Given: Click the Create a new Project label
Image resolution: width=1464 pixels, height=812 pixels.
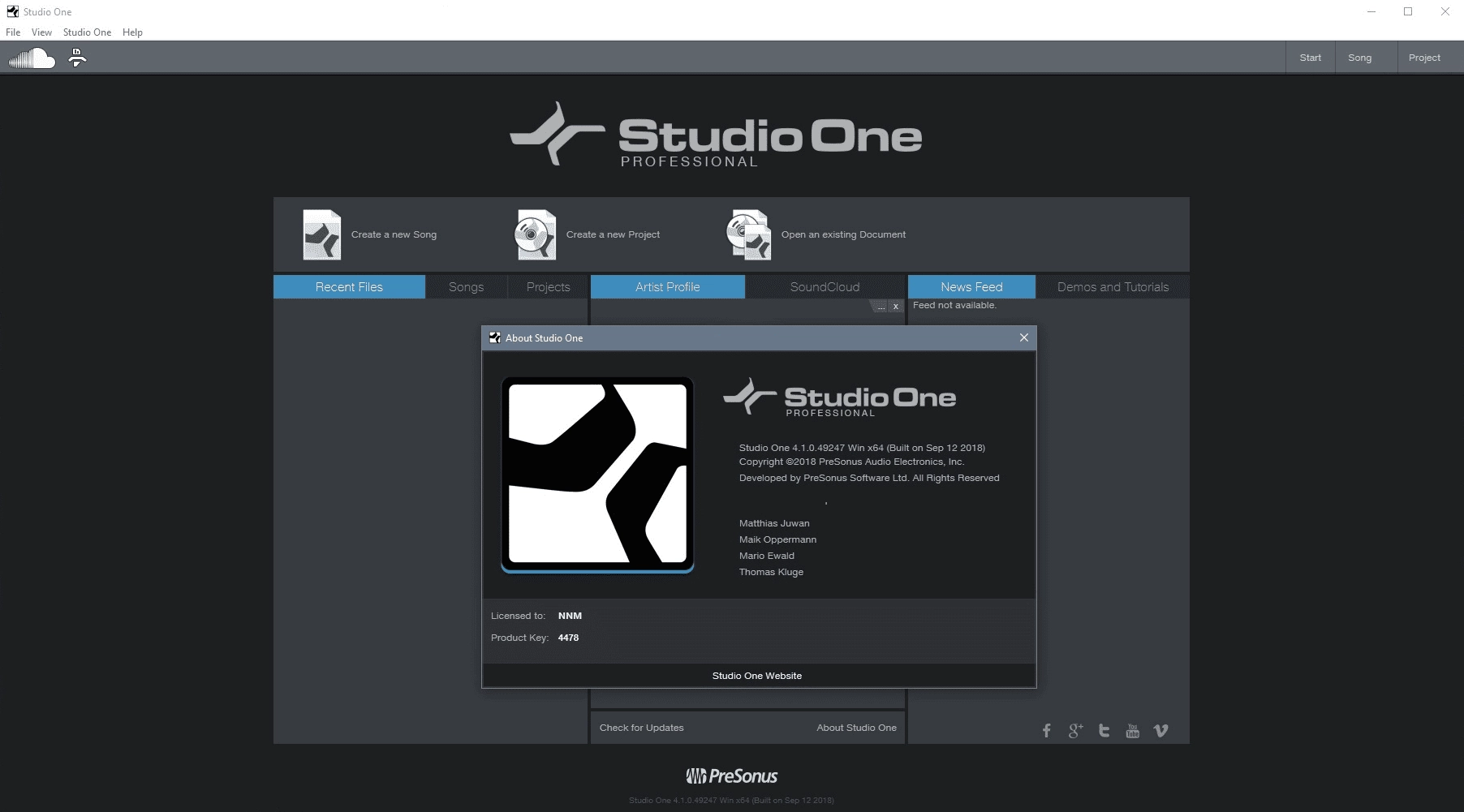Looking at the screenshot, I should pyautogui.click(x=613, y=234).
